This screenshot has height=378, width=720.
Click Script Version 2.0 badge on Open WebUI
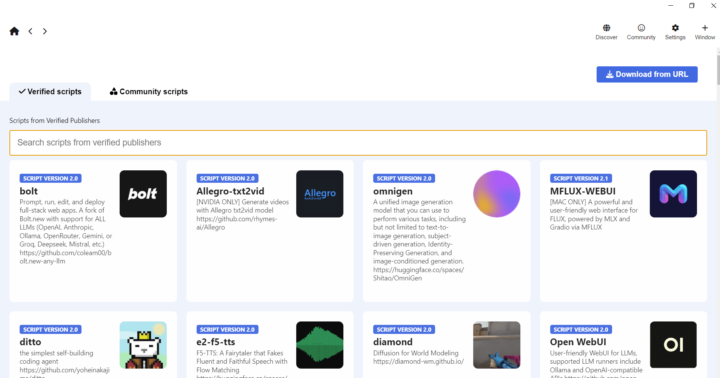pos(581,329)
